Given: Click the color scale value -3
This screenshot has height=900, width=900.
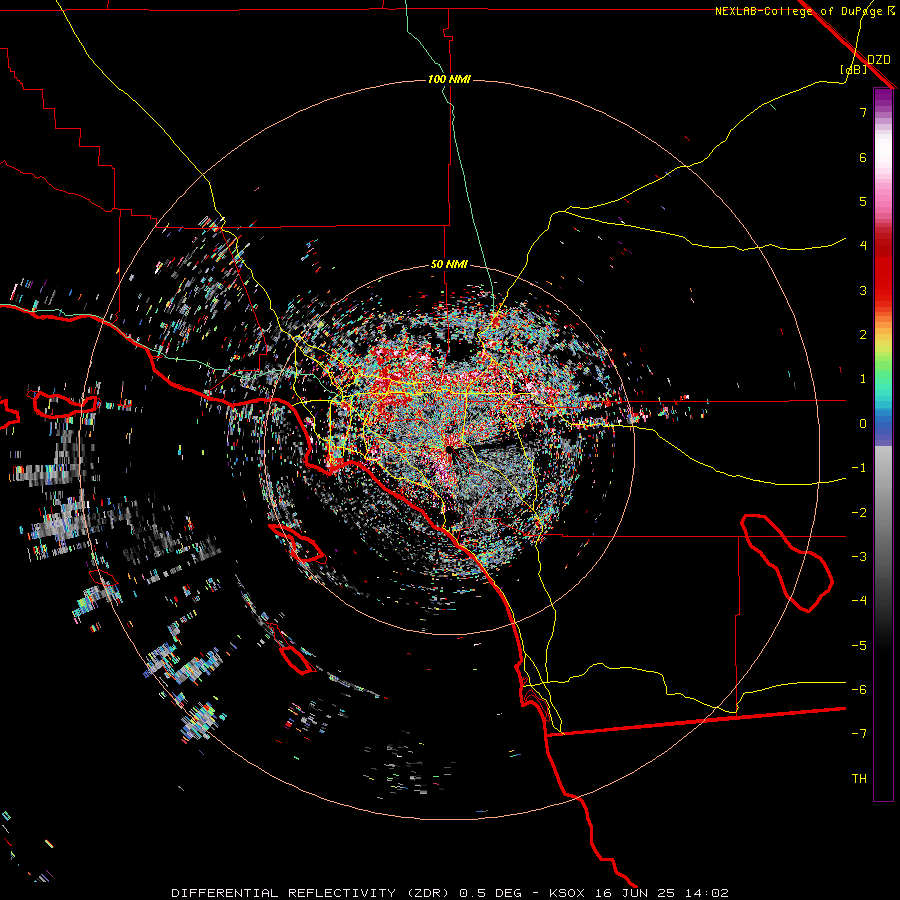Looking at the screenshot, I should coord(859,557).
